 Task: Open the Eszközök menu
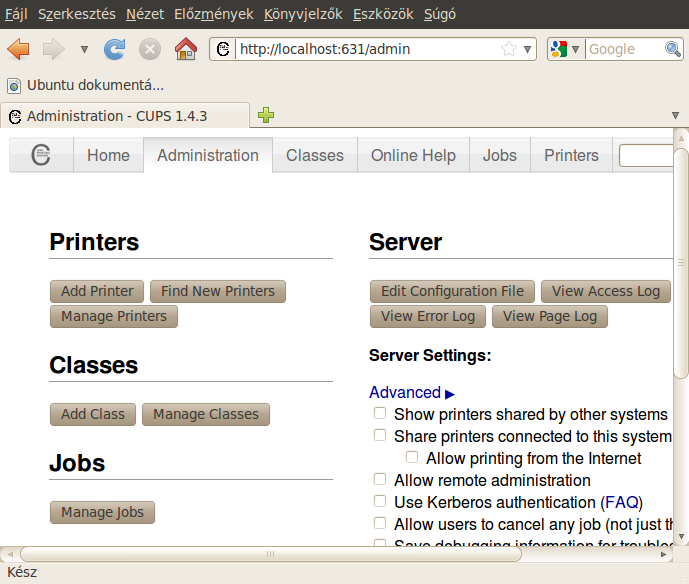click(x=383, y=14)
